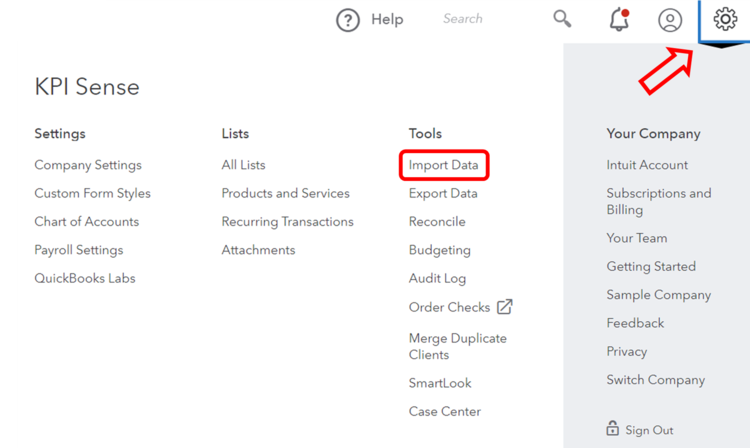
Task: Open Intuit Account
Action: tap(647, 165)
